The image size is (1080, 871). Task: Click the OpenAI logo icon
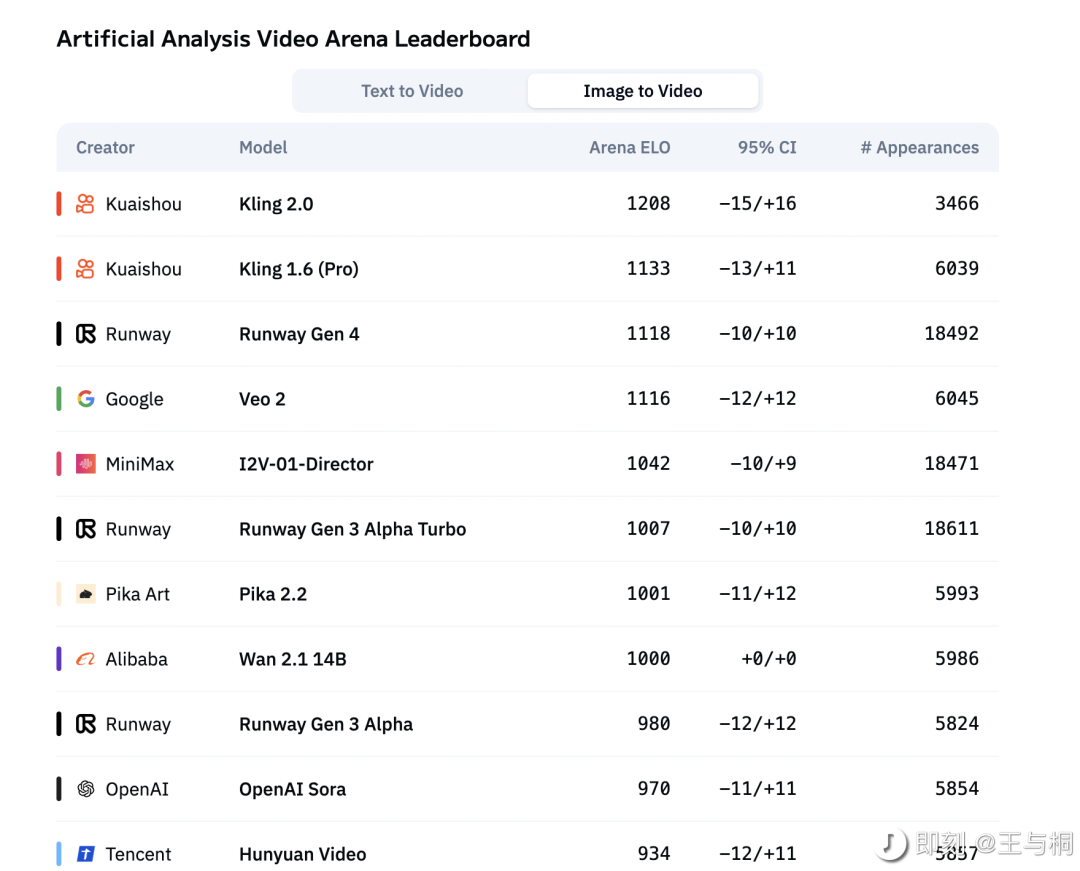click(85, 789)
